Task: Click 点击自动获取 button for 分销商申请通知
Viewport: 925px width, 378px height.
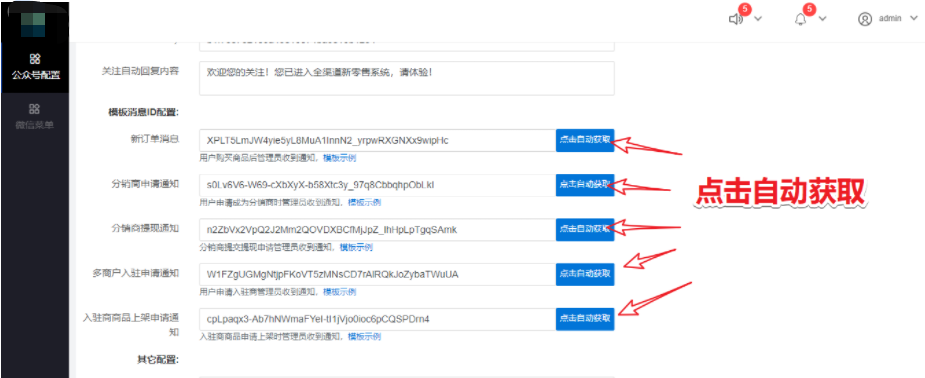Action: (x=585, y=185)
